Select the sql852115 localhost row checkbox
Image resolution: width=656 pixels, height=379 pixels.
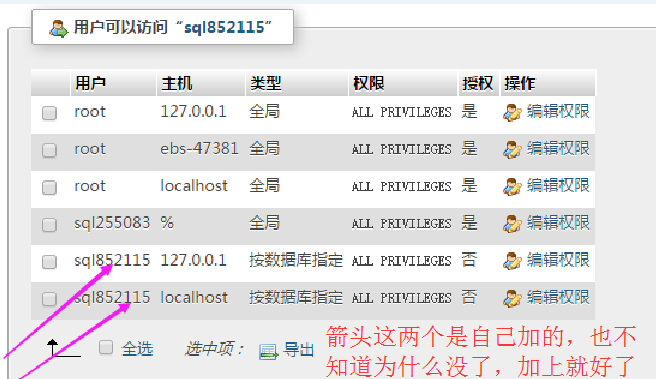(49, 299)
